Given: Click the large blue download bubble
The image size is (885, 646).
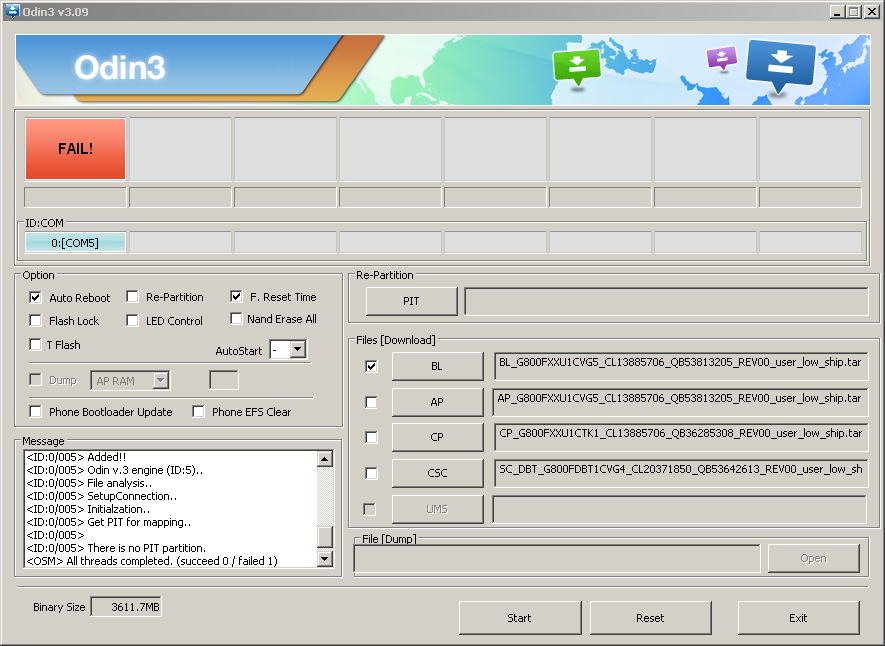Looking at the screenshot, I should [781, 65].
